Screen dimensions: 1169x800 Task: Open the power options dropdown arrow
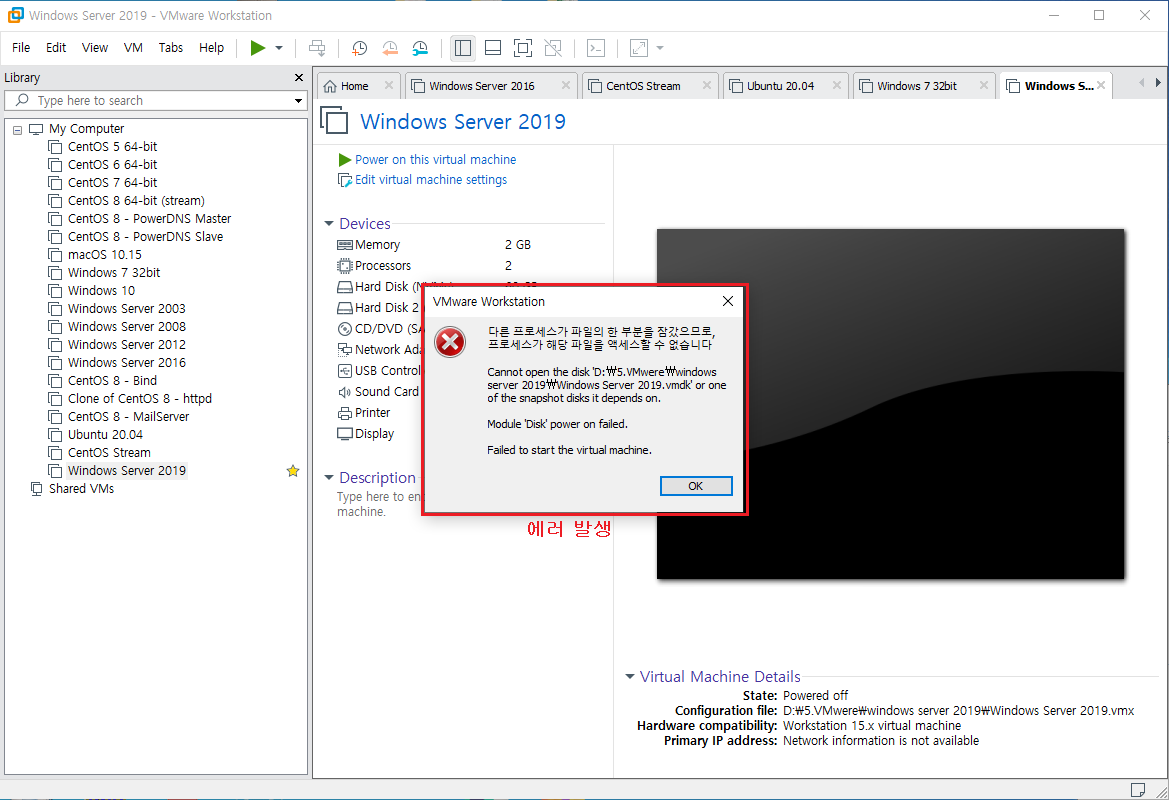pyautogui.click(x=279, y=48)
